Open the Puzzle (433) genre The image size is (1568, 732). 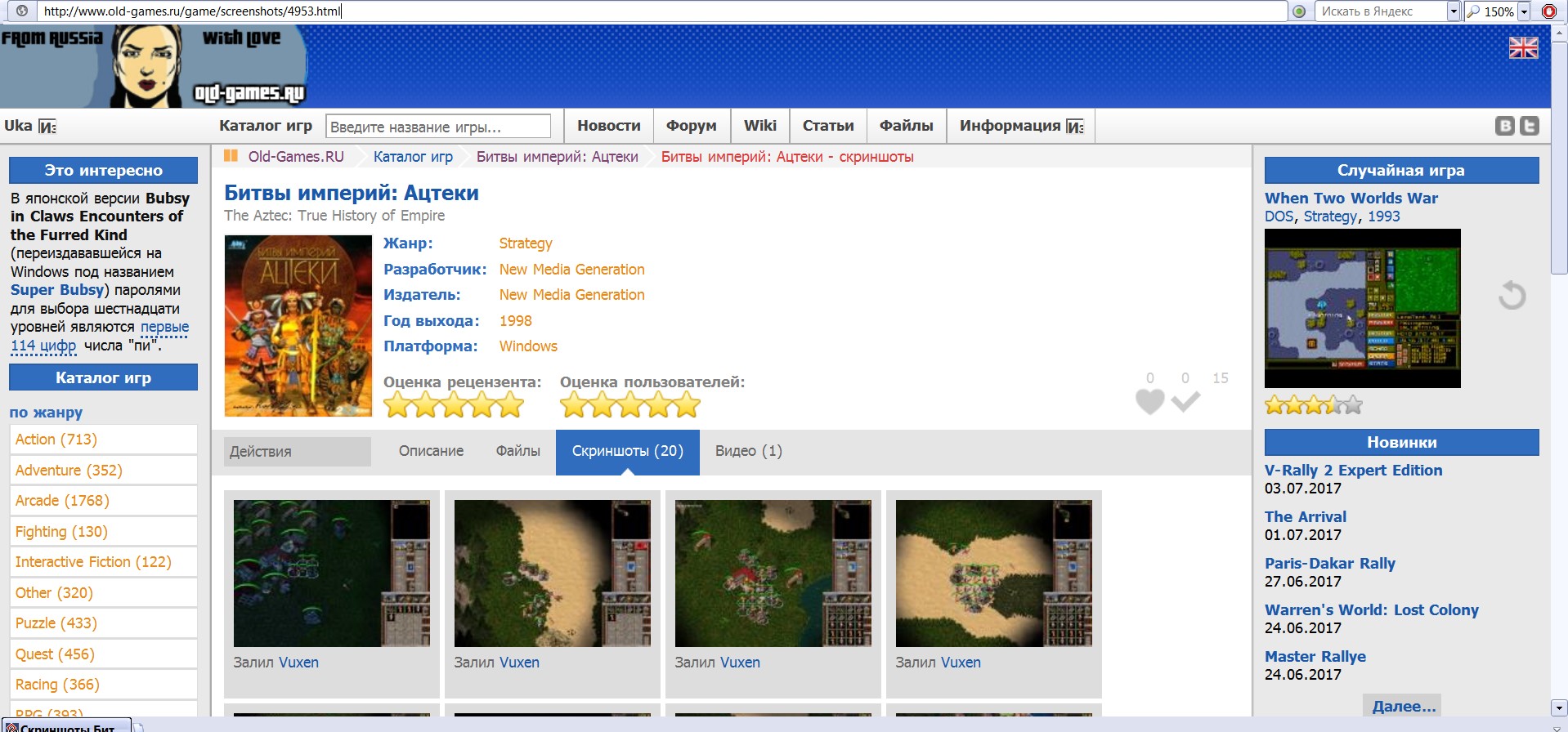(56, 623)
